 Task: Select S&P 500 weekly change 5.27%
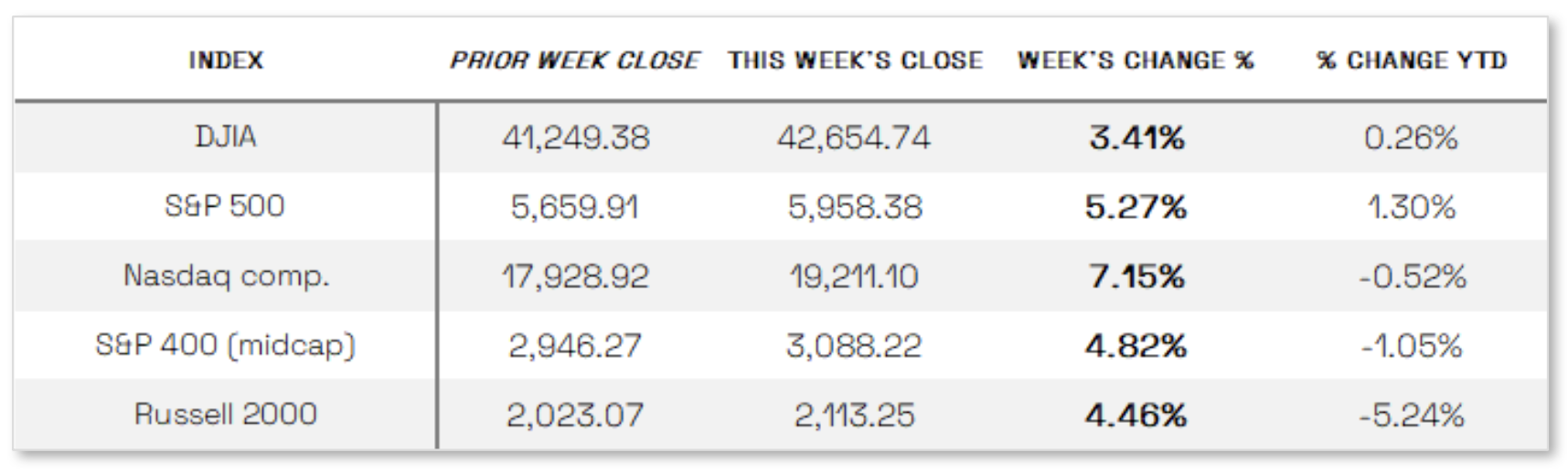tap(1136, 207)
